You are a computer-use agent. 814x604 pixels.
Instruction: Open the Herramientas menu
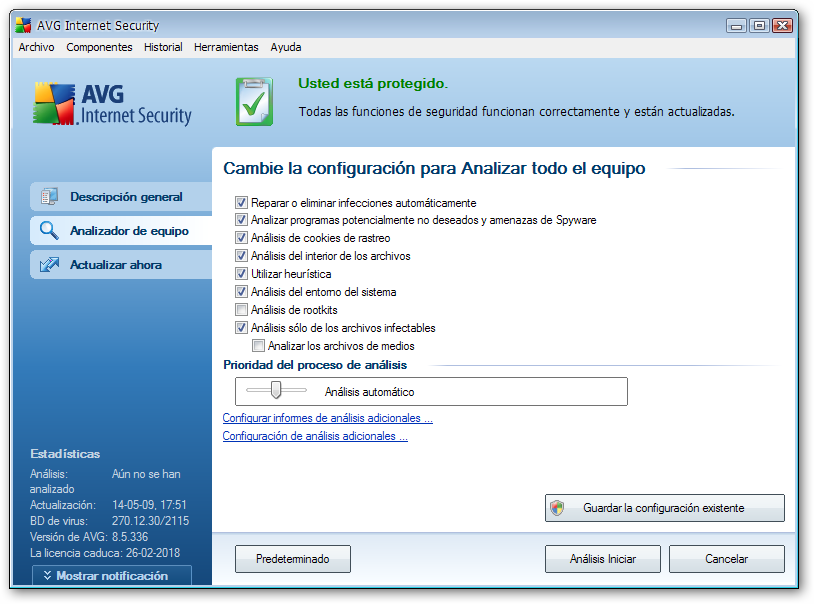click(226, 47)
